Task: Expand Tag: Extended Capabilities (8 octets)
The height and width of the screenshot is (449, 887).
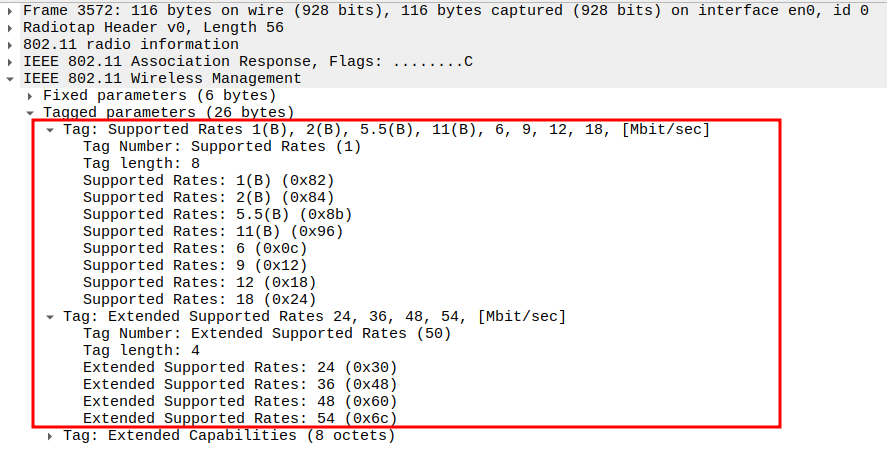Action: point(51,436)
